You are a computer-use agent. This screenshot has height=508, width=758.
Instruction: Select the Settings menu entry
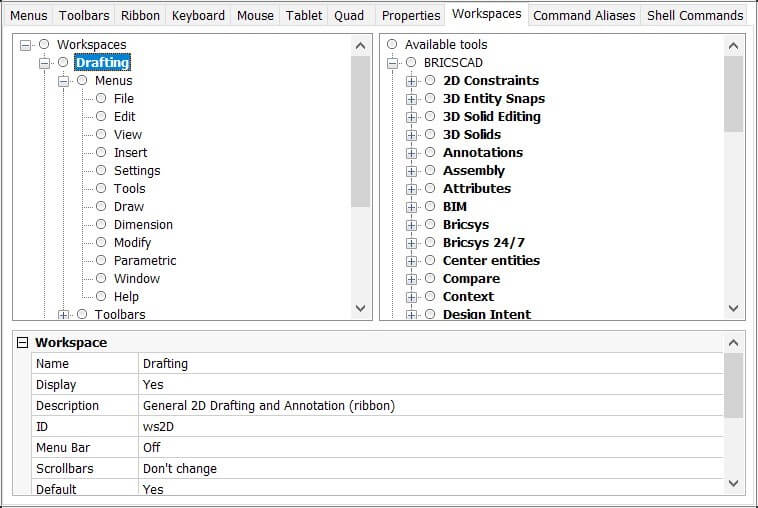click(x=137, y=171)
